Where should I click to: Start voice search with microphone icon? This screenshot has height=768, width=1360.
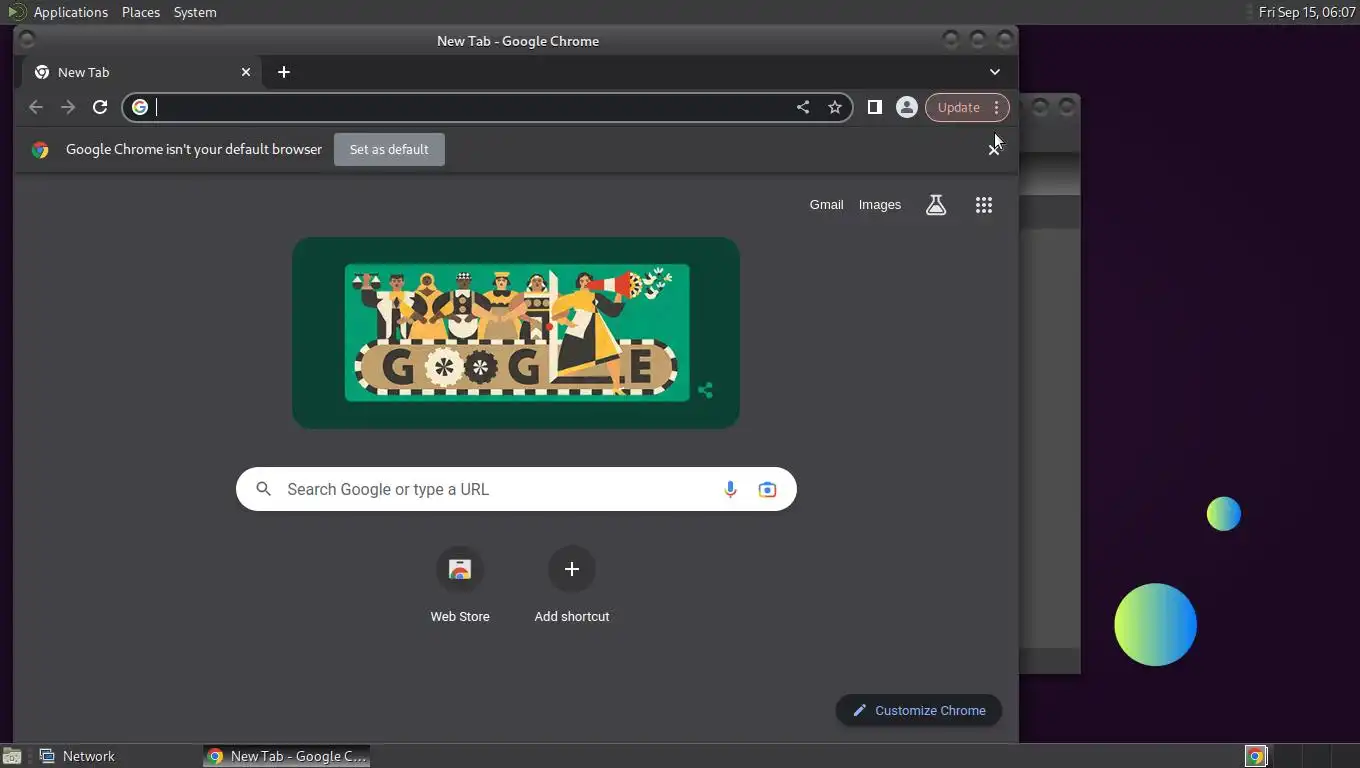[730, 489]
